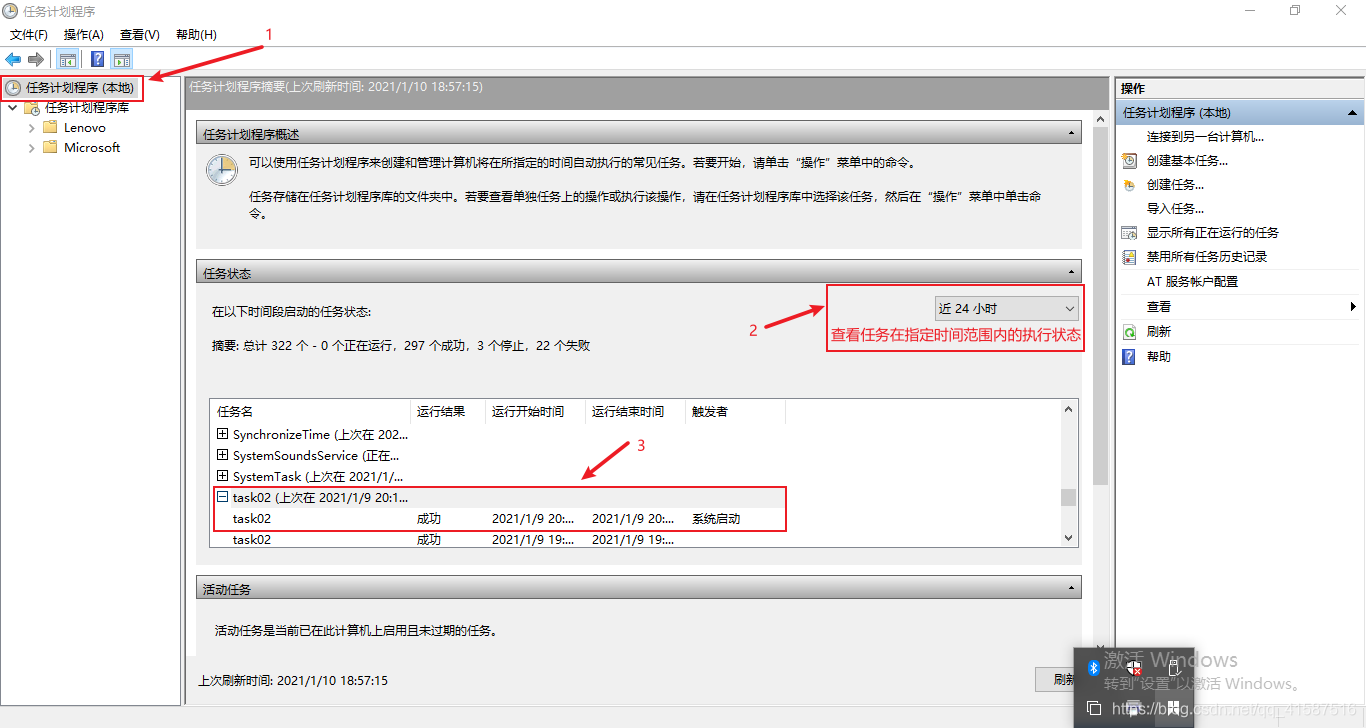The width and height of the screenshot is (1366, 728).
Task: Toggle the console tree show/hide toolbar icon
Action: click(68, 59)
